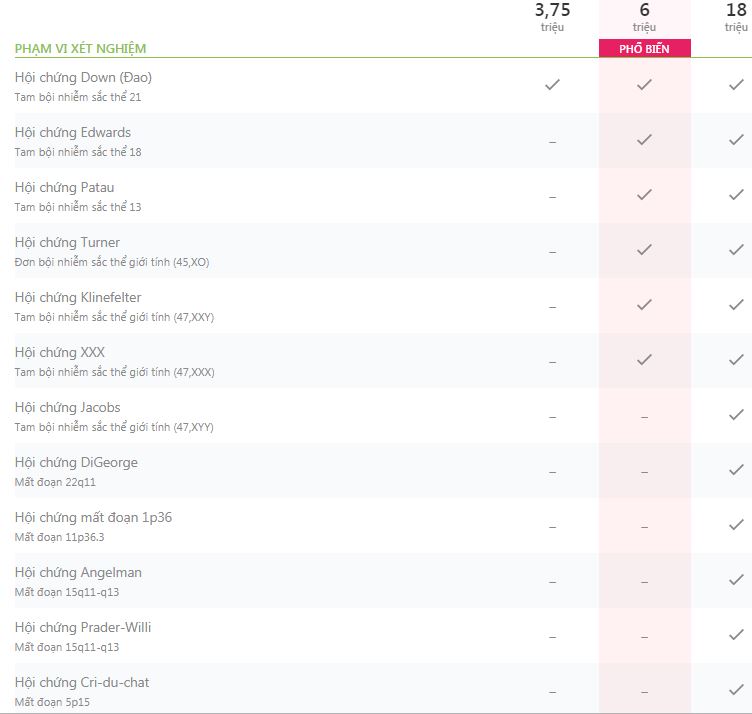752x714 pixels.
Task: Select the 3,75 triệu price header
Action: [x=552, y=17]
